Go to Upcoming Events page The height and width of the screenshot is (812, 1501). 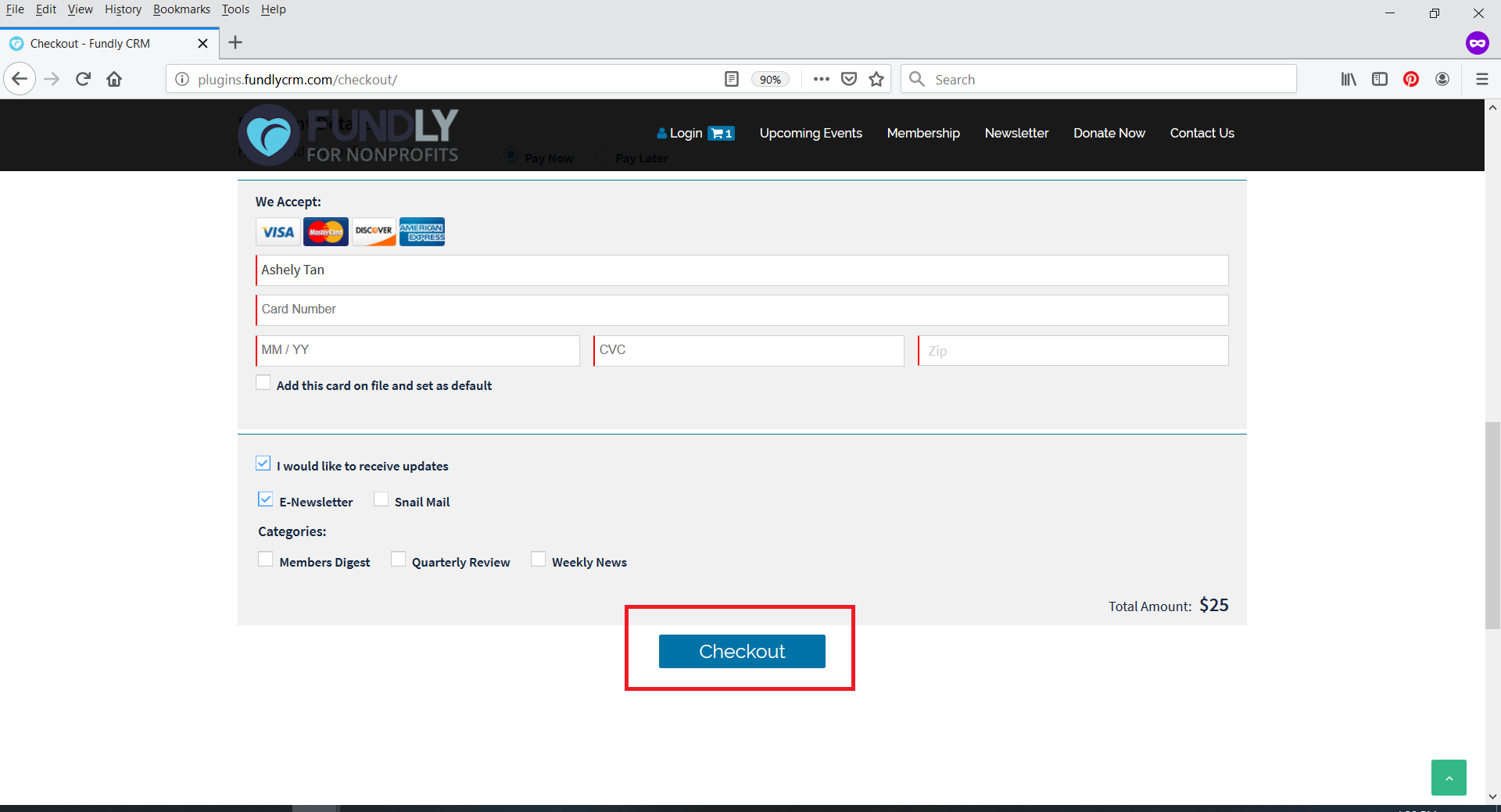pyautogui.click(x=811, y=134)
